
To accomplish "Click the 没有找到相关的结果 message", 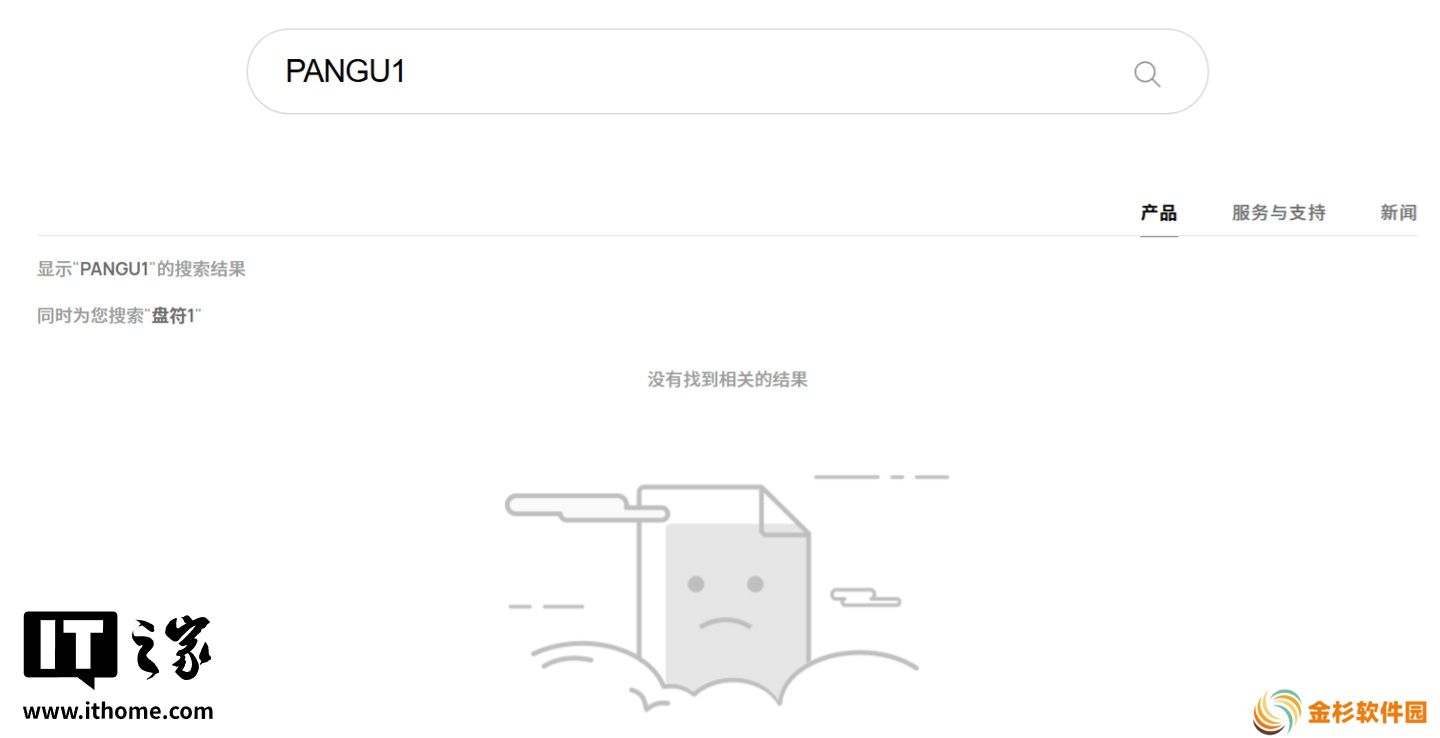I will 727,380.
